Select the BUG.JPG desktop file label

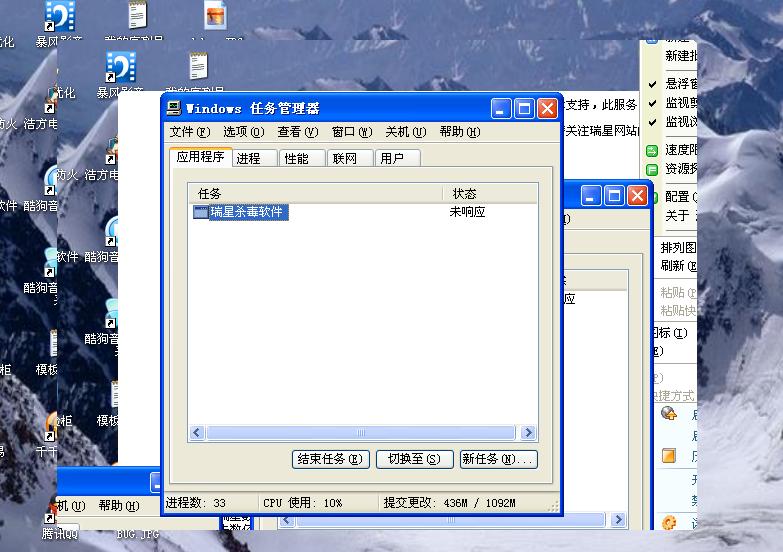click(x=138, y=535)
